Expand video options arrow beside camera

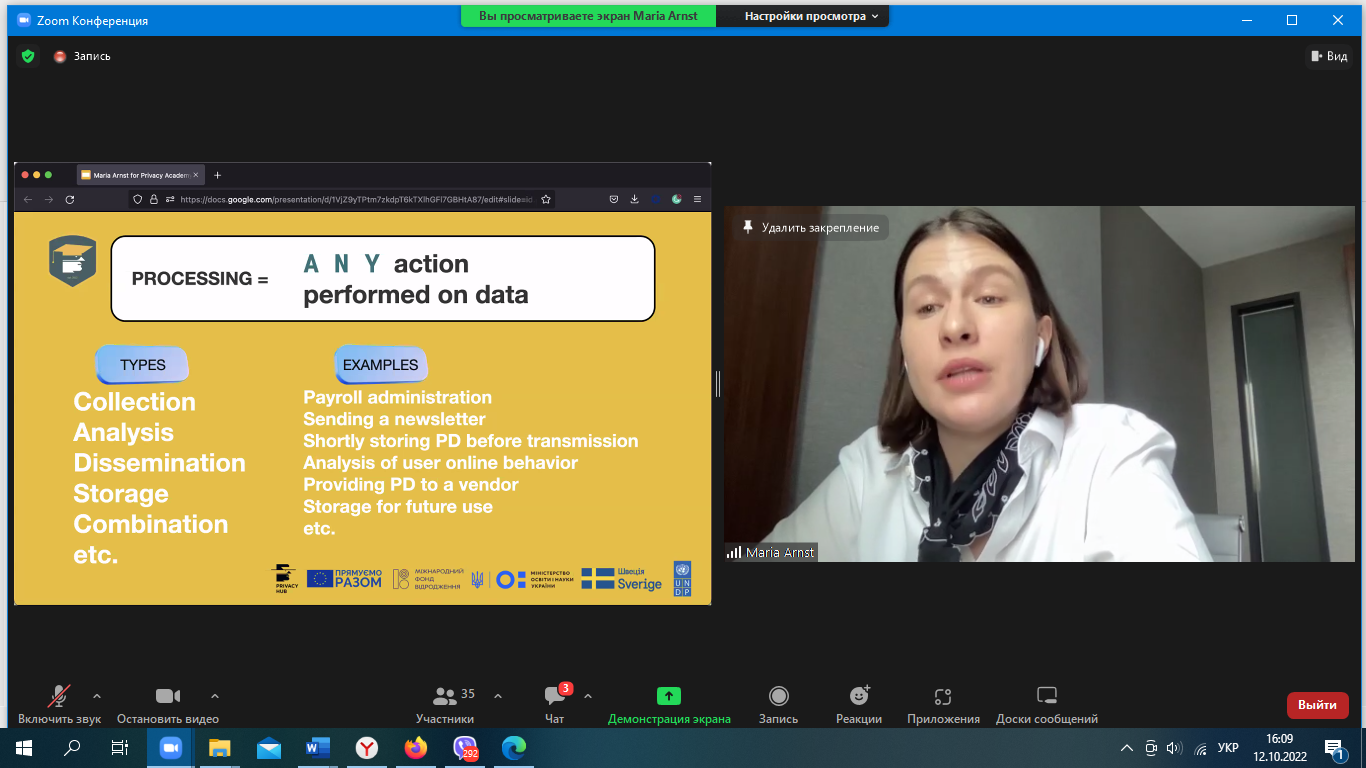click(x=215, y=696)
